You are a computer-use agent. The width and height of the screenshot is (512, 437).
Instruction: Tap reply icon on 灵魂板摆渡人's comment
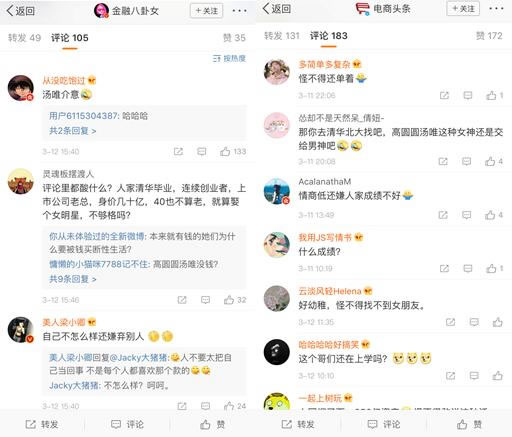(x=205, y=300)
